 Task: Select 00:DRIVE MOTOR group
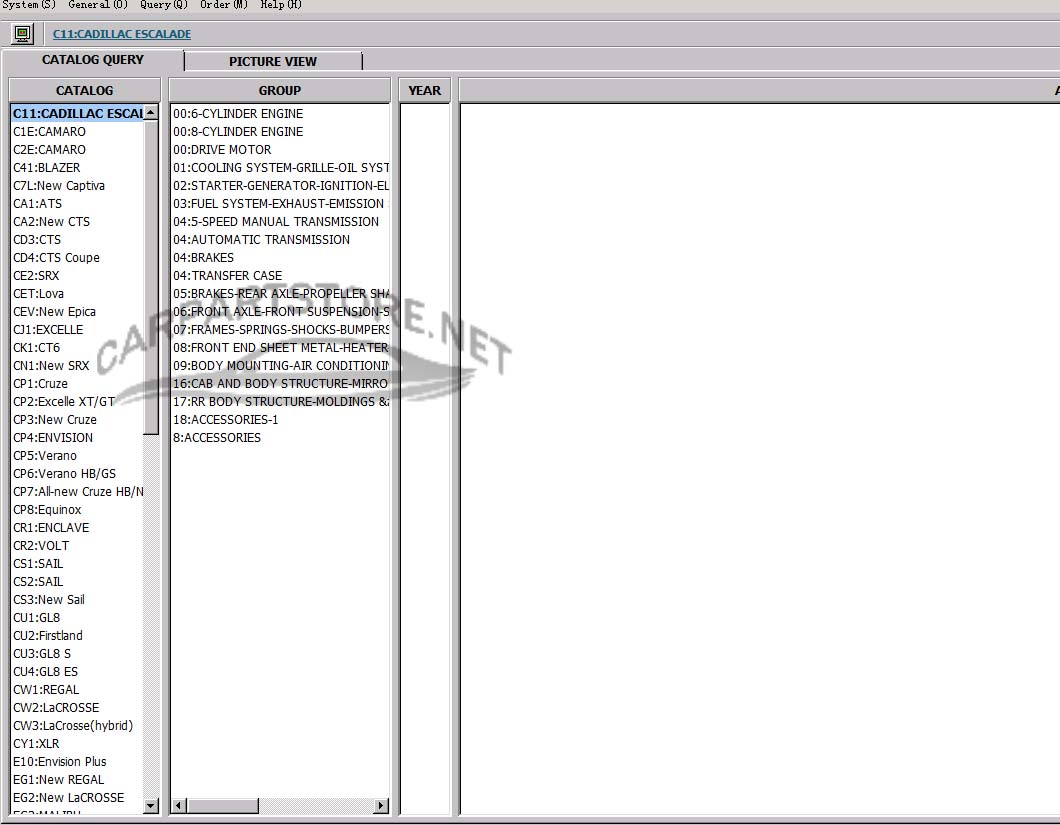[x=222, y=150]
